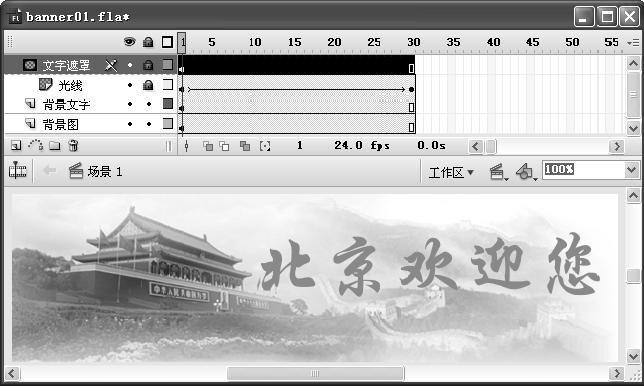Click the add motion guide layer icon
Viewport: 644px width, 386px height.
coord(35,145)
